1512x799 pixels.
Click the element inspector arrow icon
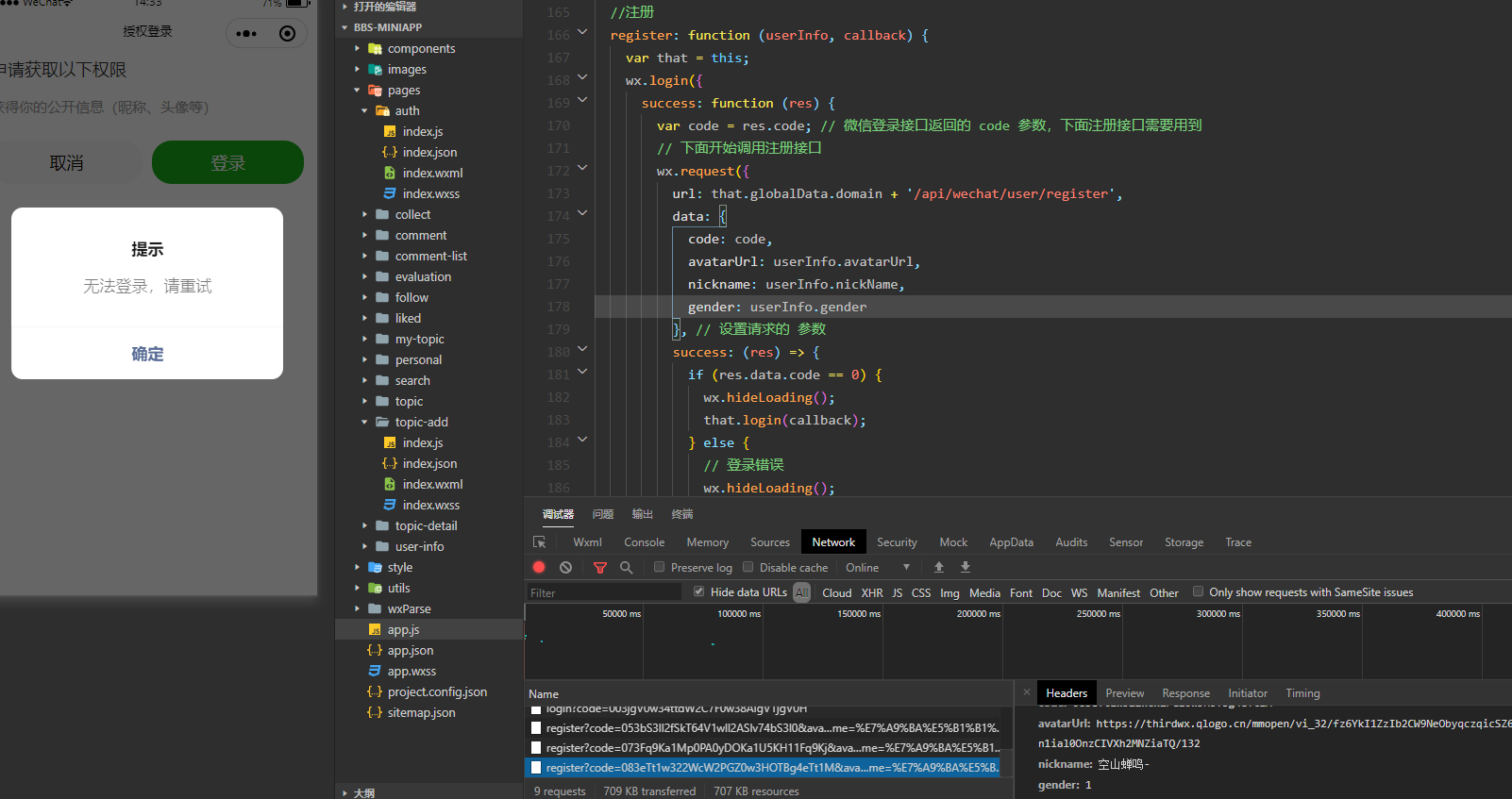[540, 542]
